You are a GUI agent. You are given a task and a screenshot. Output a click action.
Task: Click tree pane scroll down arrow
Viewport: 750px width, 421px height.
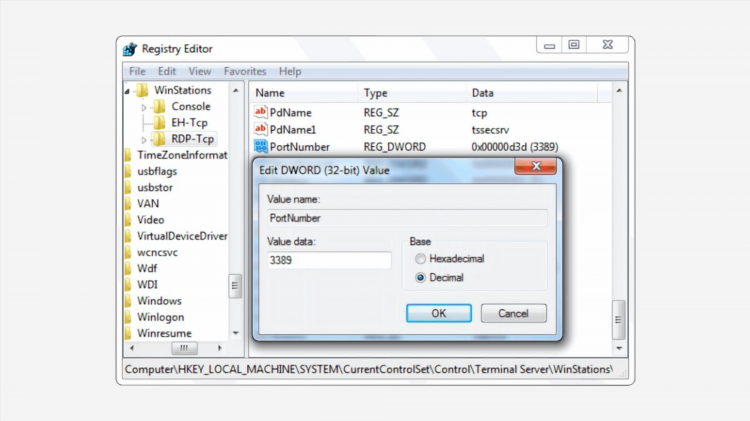click(x=236, y=333)
